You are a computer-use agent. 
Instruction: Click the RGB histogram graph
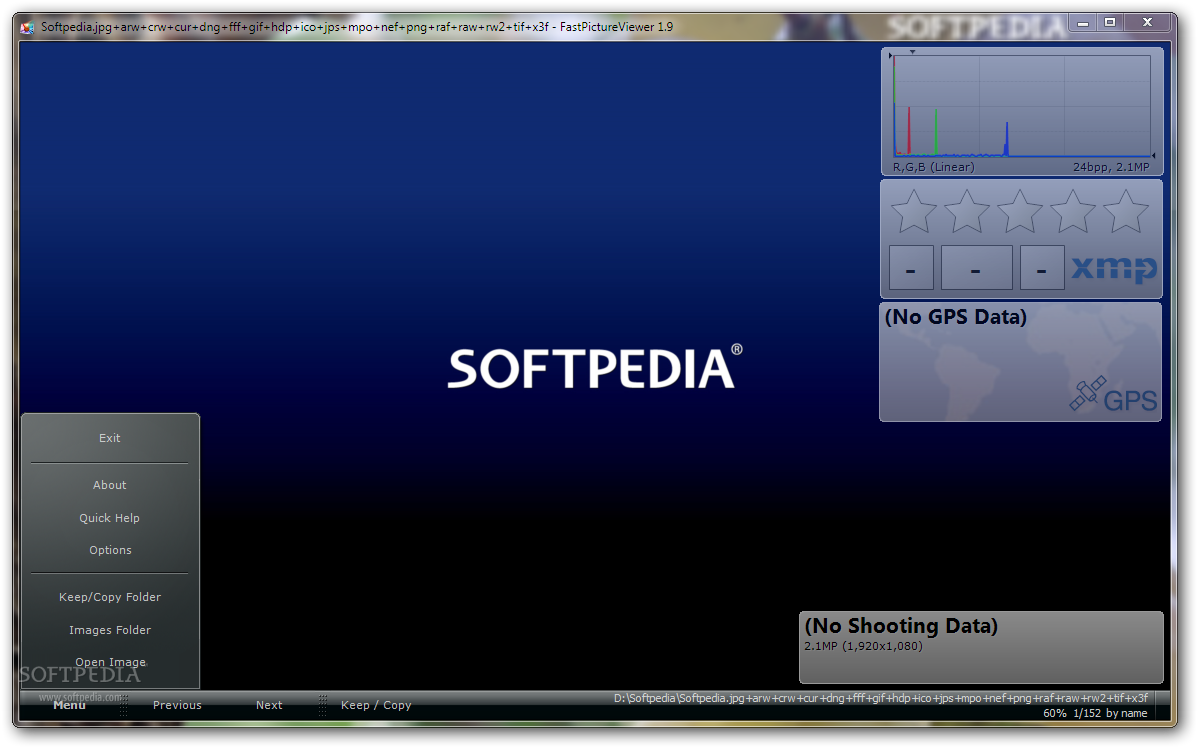tap(1022, 105)
